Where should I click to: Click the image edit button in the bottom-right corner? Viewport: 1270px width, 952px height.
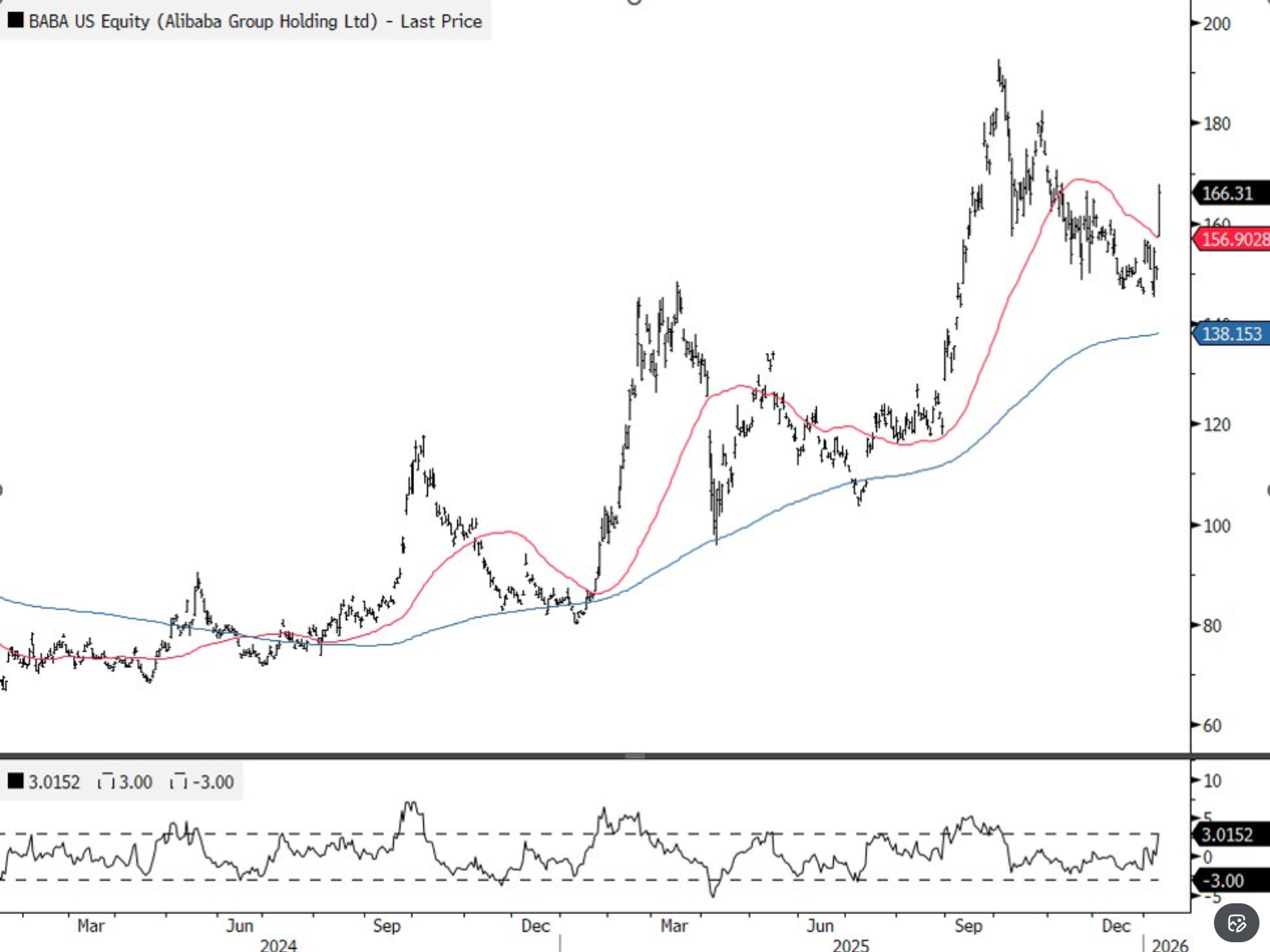coord(1236,923)
